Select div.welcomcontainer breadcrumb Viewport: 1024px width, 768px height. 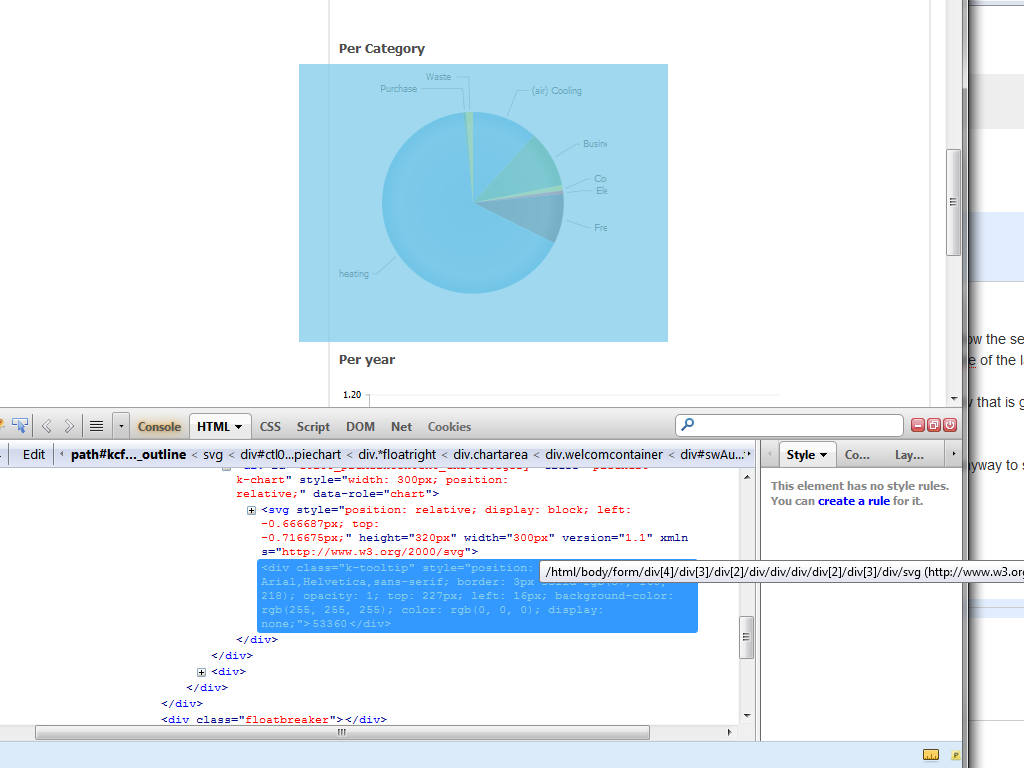[x=604, y=455]
